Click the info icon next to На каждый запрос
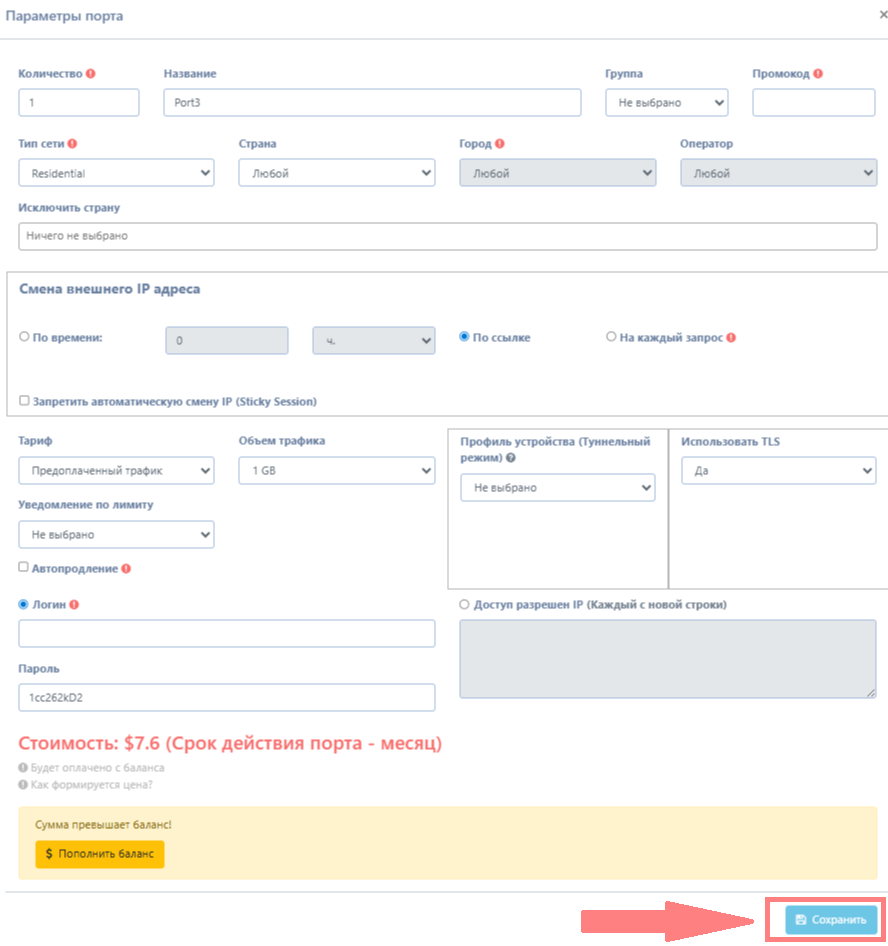 [x=731, y=338]
